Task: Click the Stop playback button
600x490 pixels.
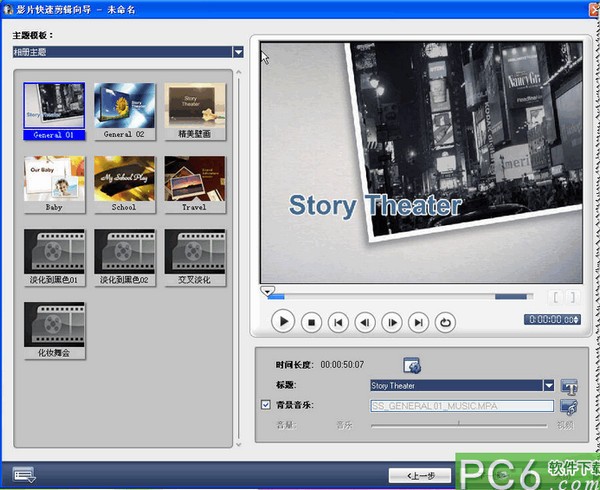Action: pos(311,322)
